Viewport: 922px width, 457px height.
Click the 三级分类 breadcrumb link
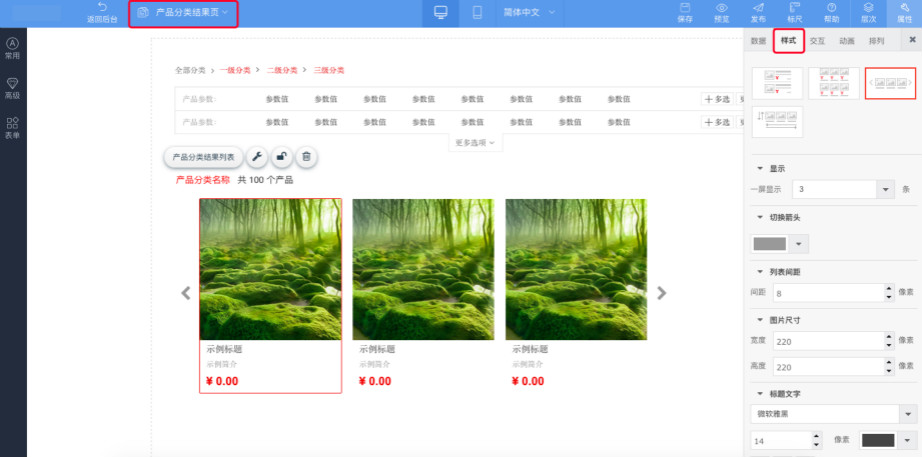tap(329, 70)
